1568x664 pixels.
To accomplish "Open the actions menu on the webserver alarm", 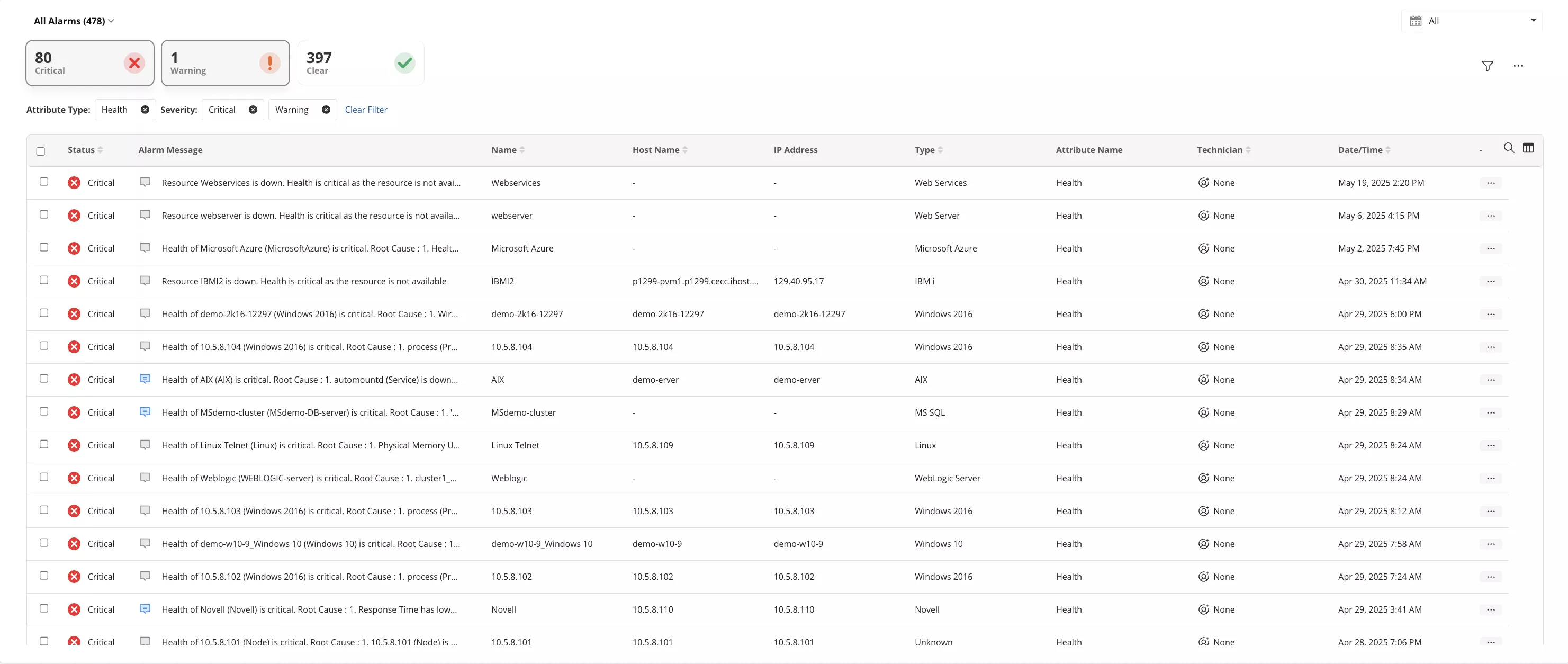I will 1491,215.
